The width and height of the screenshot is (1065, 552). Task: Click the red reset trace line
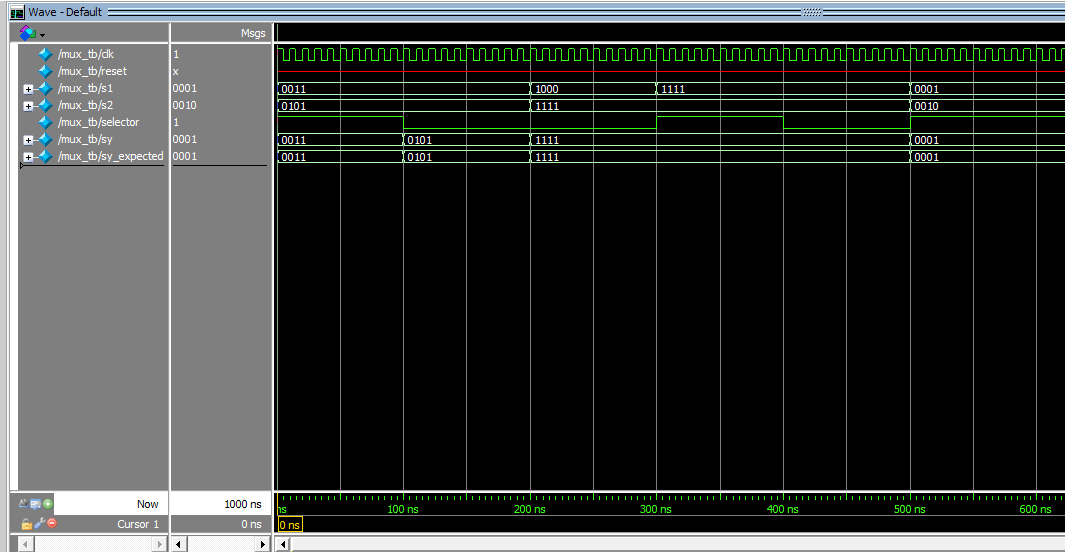point(671,71)
